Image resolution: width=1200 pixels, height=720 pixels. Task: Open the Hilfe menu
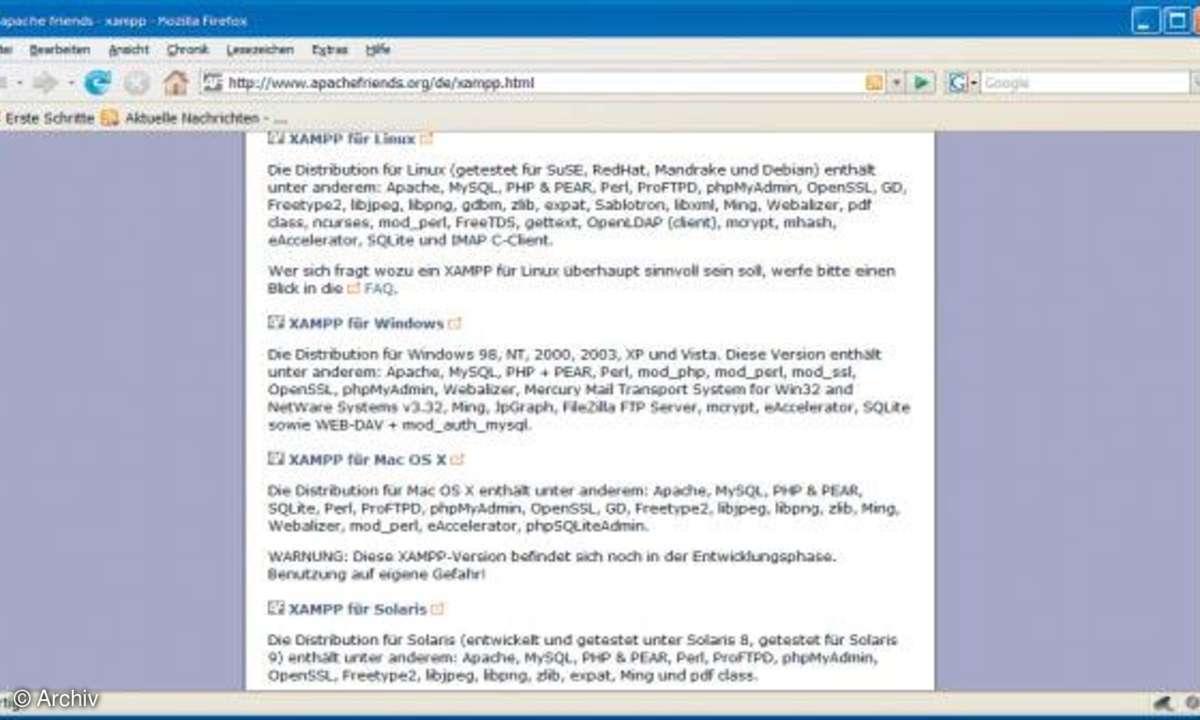click(x=378, y=49)
